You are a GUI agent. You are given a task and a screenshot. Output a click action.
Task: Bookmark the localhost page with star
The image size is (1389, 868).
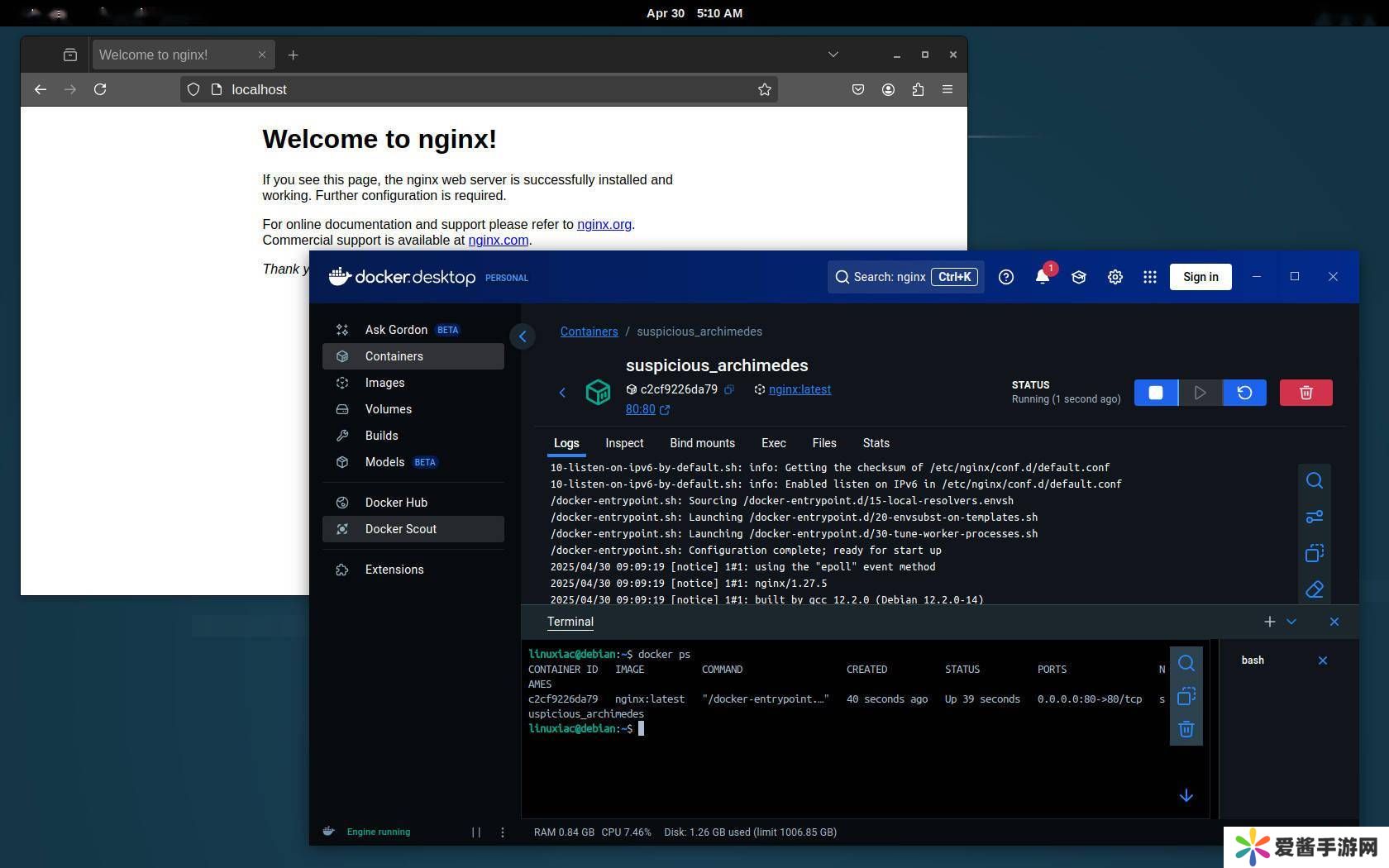tap(764, 89)
